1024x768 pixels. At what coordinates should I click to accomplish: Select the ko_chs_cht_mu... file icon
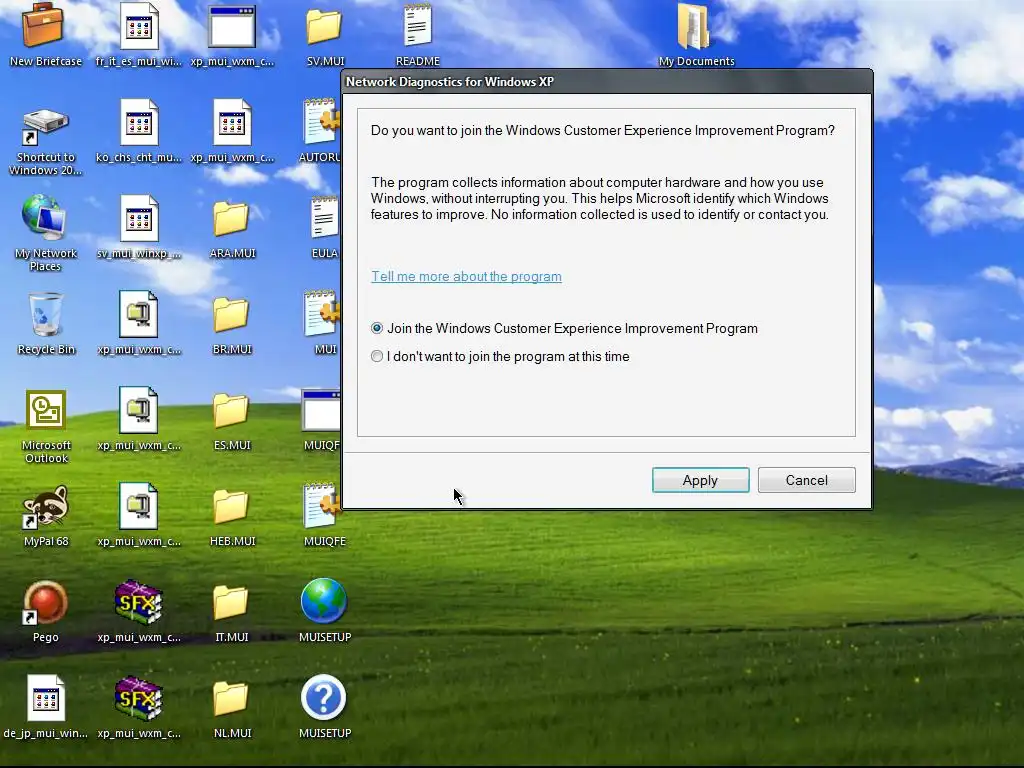tap(138, 122)
